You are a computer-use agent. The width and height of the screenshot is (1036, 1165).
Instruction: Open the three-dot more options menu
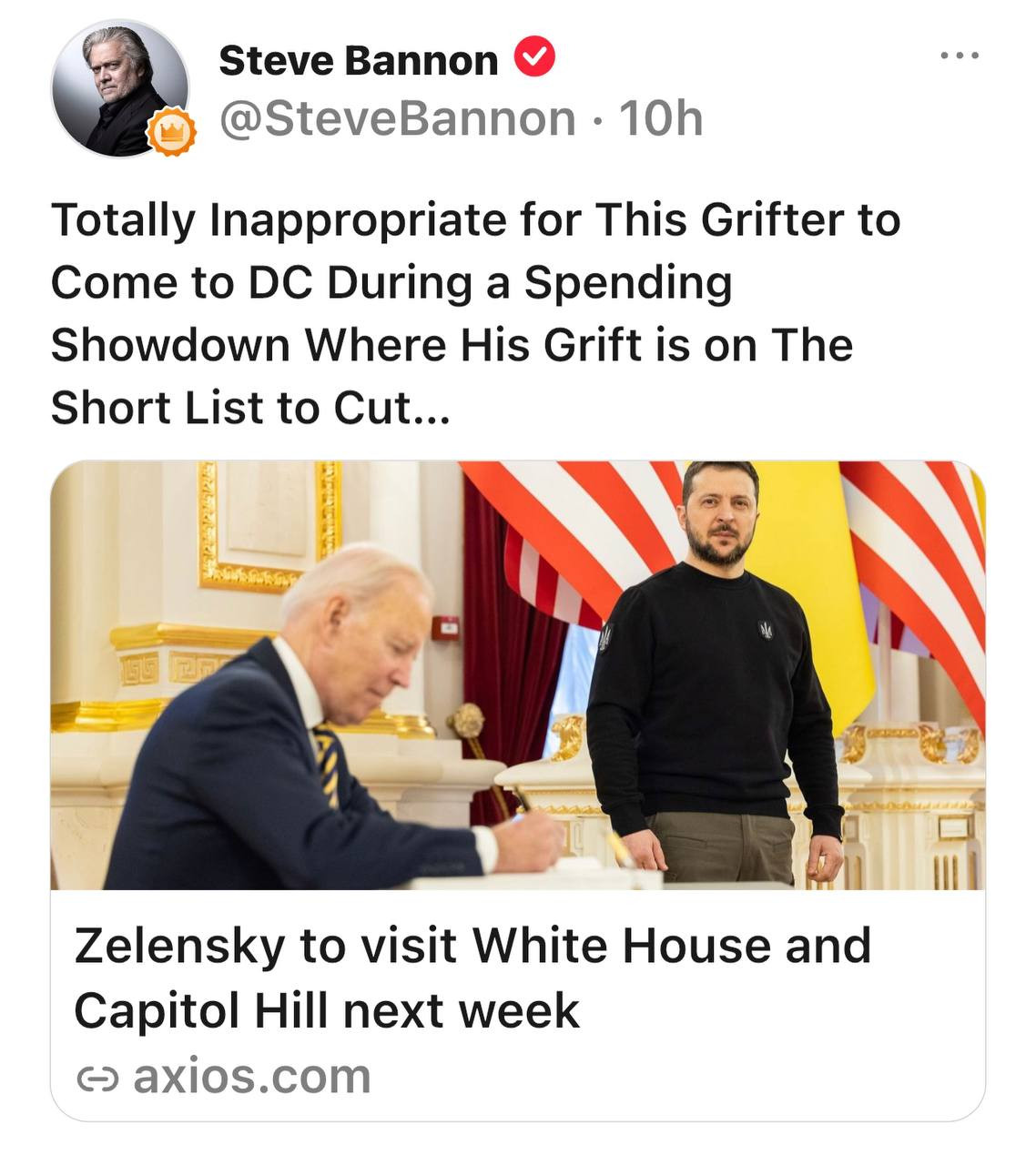tap(960, 56)
